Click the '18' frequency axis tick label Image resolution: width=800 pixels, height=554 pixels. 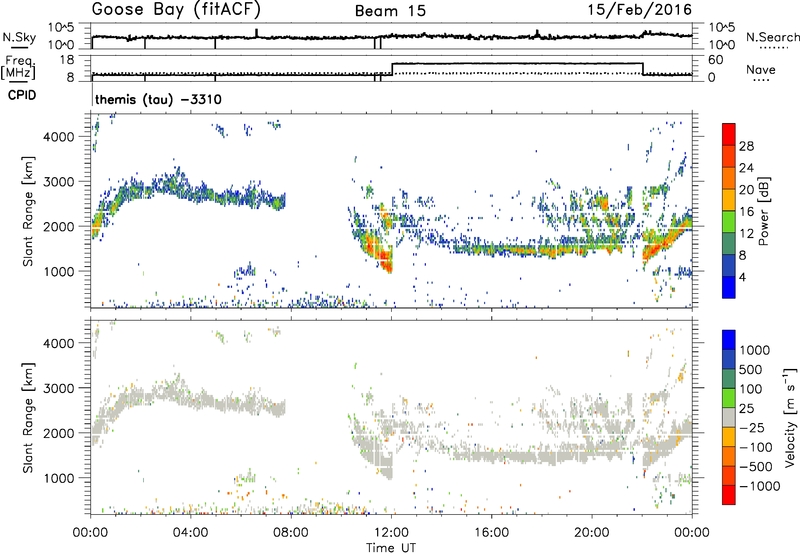pos(66,60)
